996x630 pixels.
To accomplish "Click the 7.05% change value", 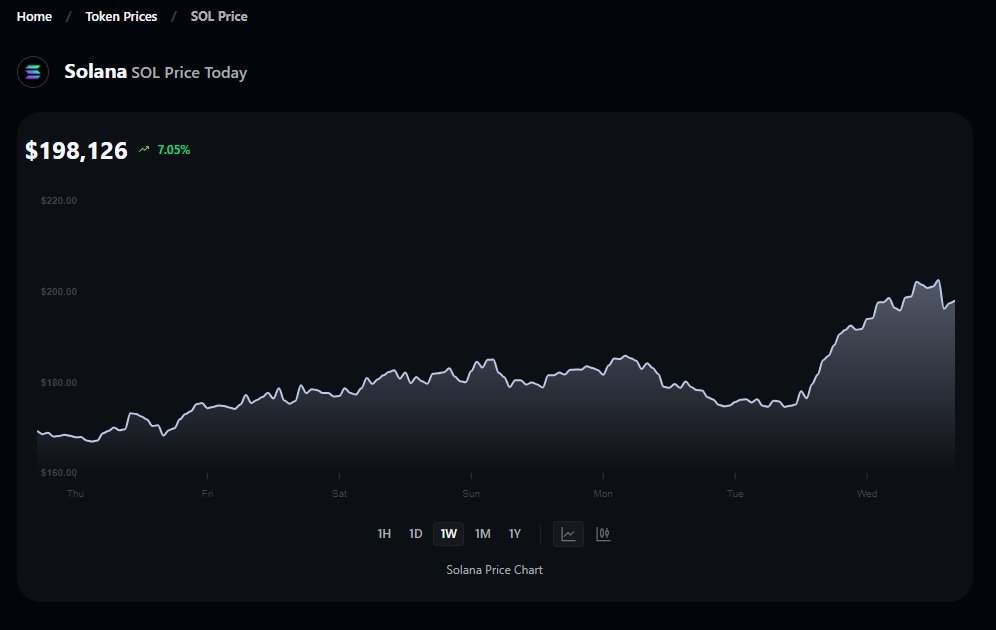I will [x=173, y=150].
